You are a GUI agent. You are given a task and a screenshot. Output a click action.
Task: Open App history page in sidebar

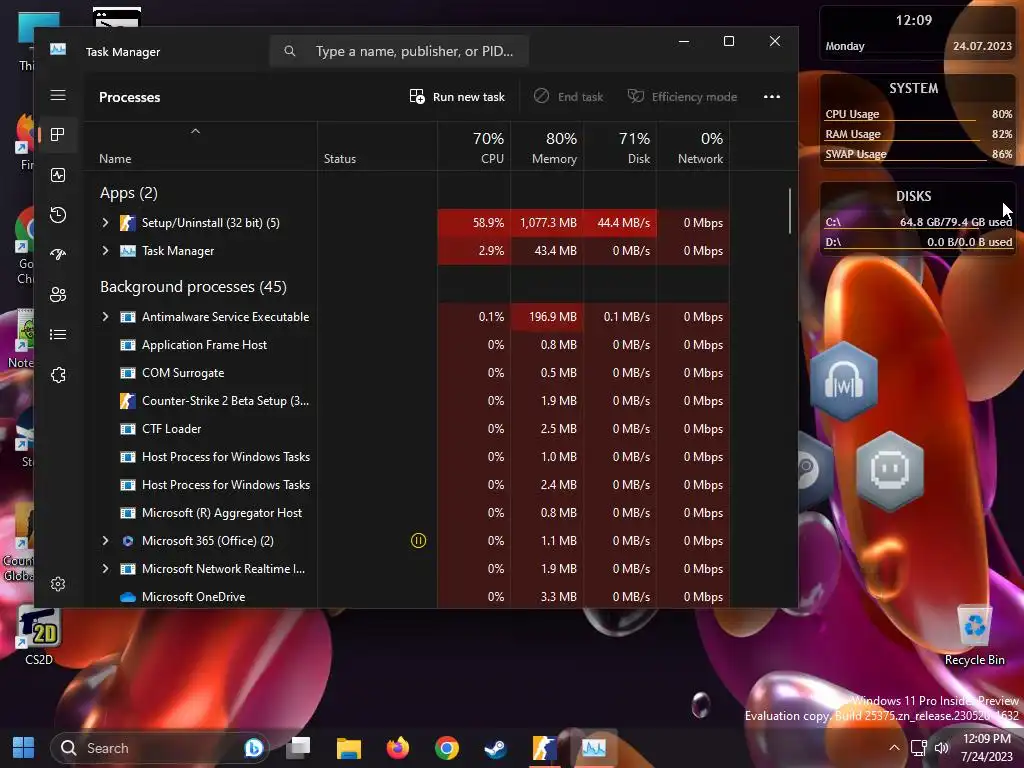point(58,215)
